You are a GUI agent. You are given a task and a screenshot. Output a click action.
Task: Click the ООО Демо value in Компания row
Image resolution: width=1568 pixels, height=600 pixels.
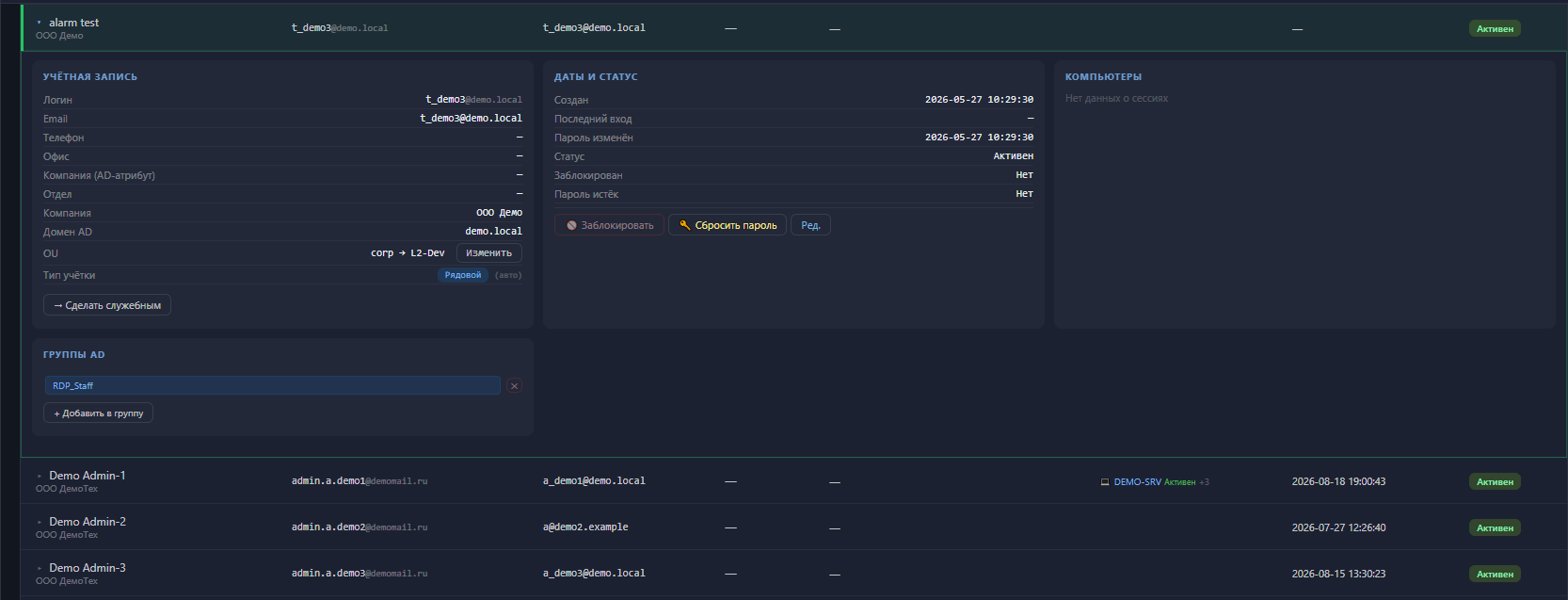499,213
